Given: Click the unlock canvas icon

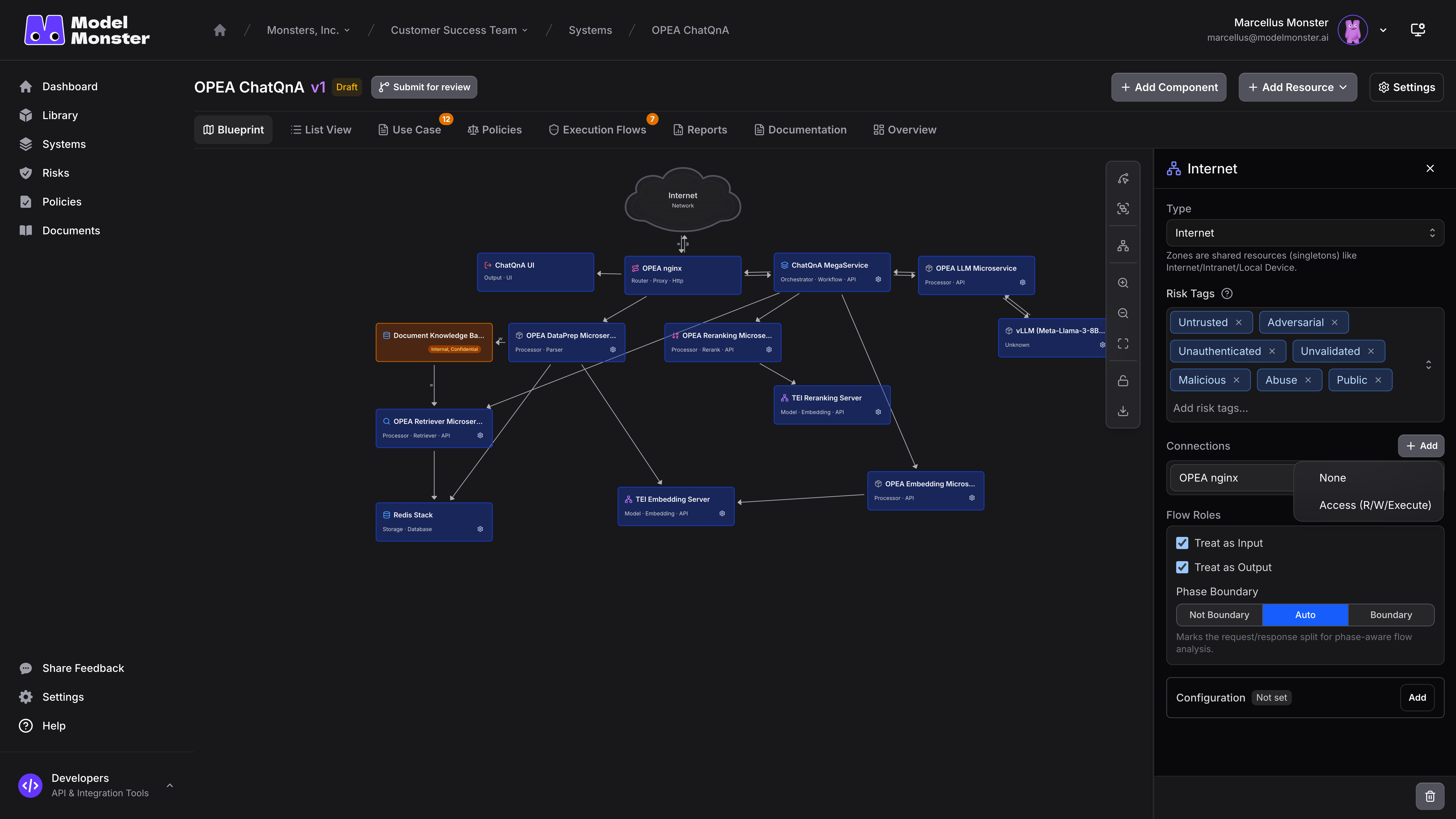Looking at the screenshot, I should point(1123,381).
